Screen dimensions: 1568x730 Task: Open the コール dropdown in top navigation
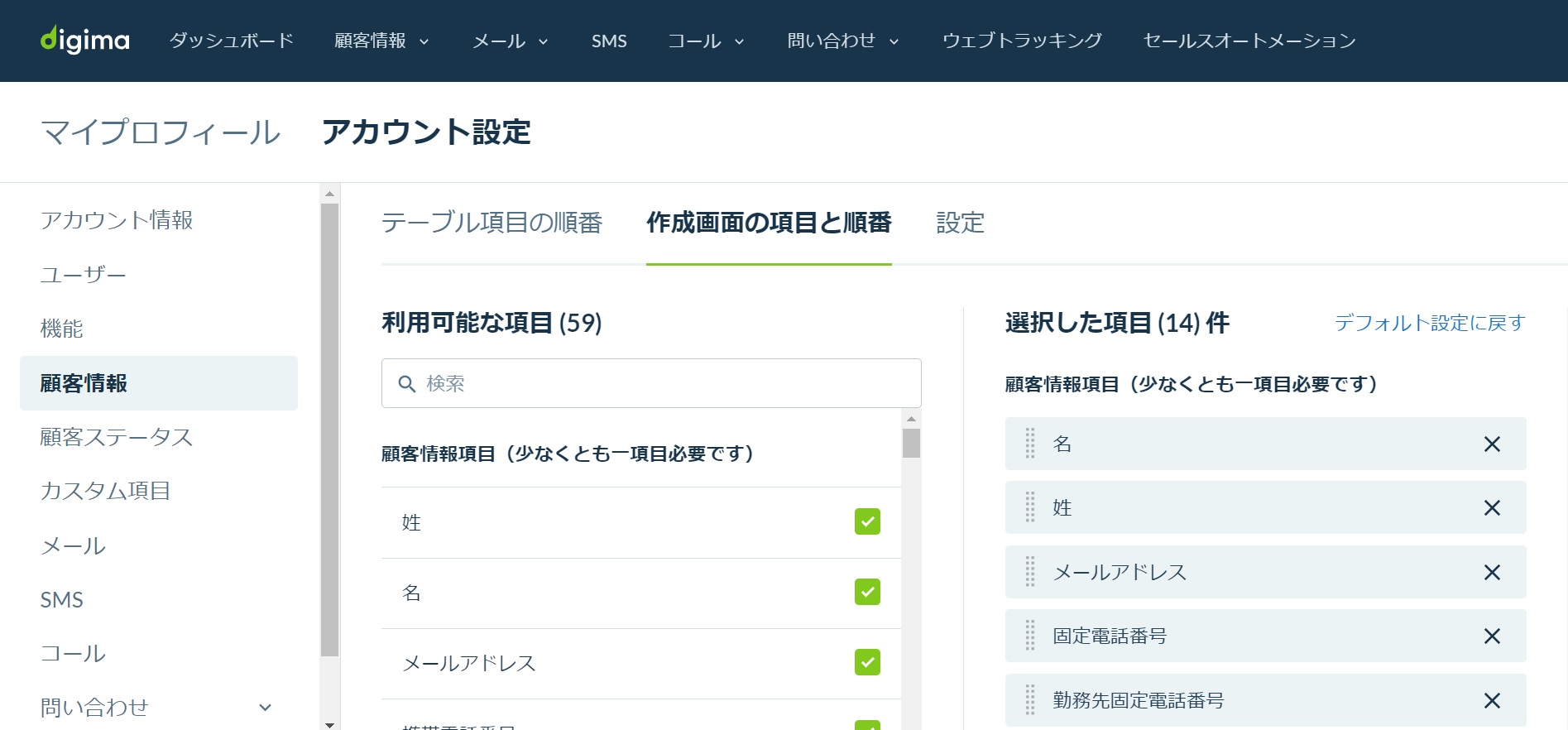[x=707, y=41]
